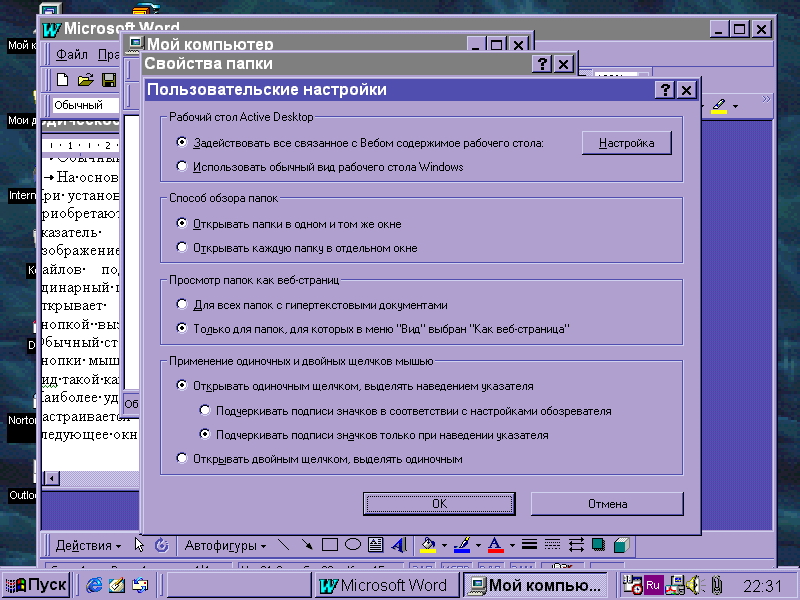Click the volume speaker tray icon
Image resolution: width=800 pixels, height=600 pixels.
693,585
